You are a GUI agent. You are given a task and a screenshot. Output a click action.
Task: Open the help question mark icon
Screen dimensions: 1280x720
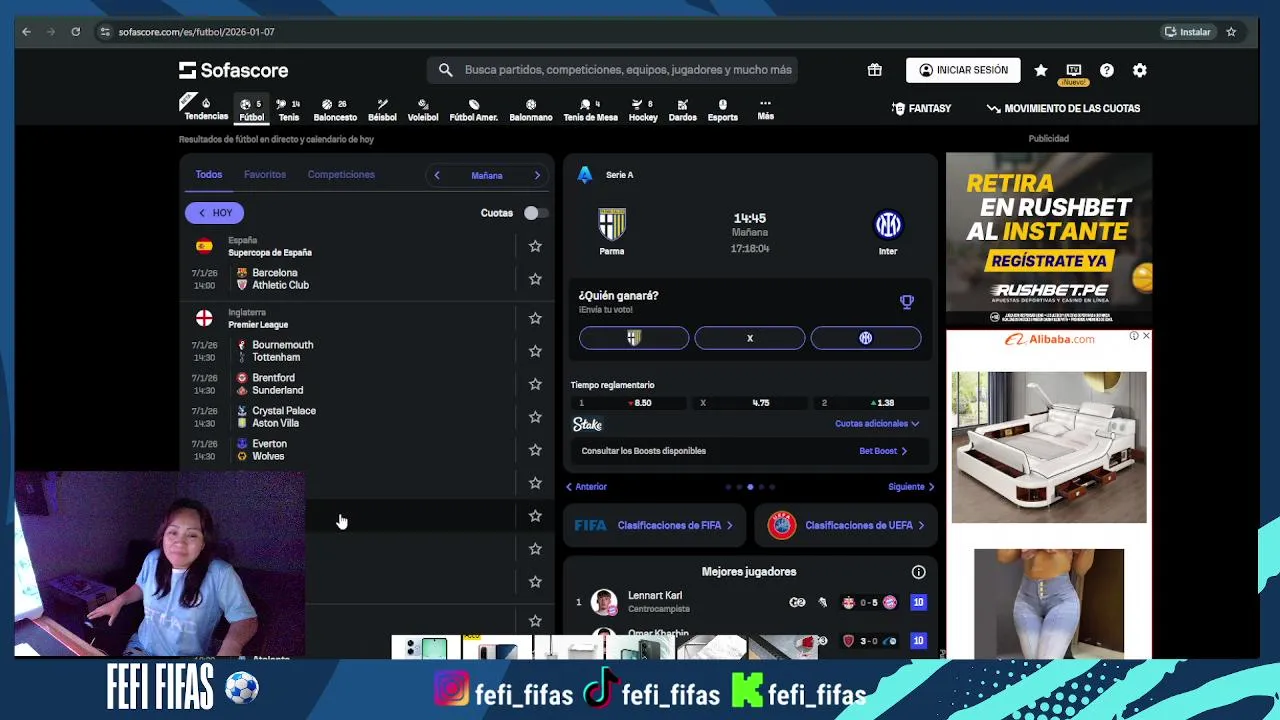[x=1107, y=70]
